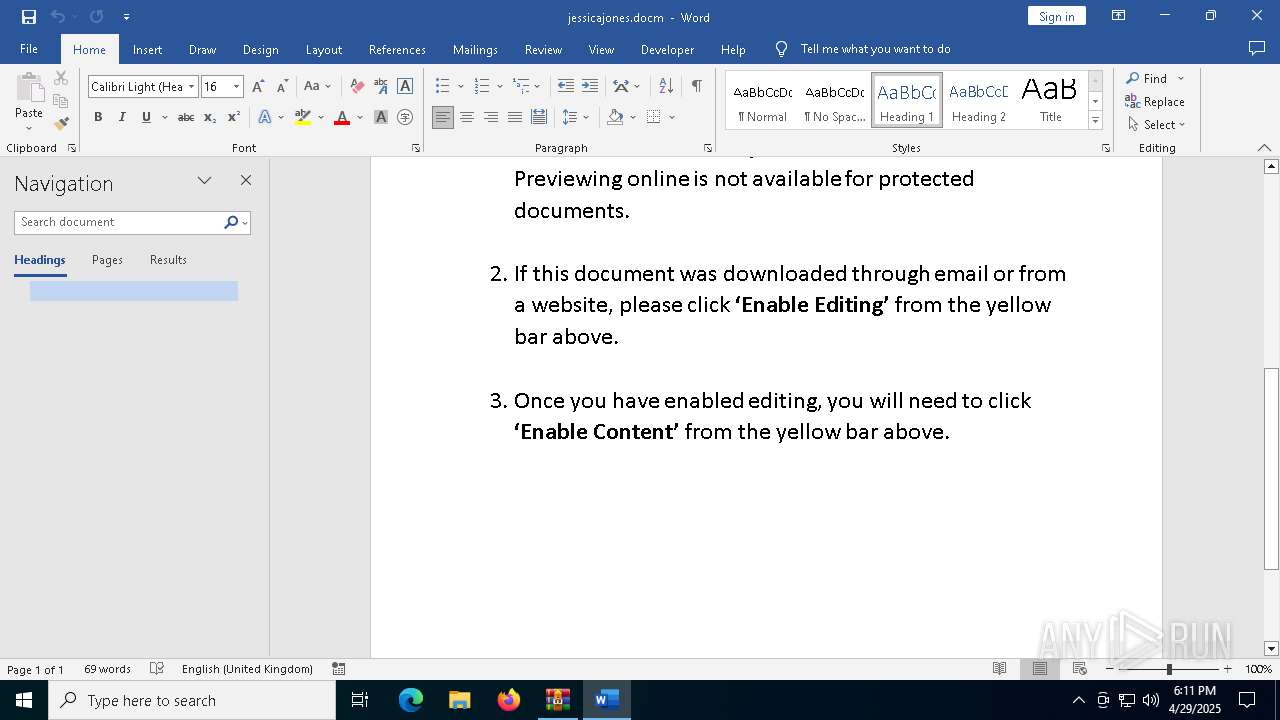The width and height of the screenshot is (1280, 720).
Task: Switch to the Insert tab
Action: (147, 49)
